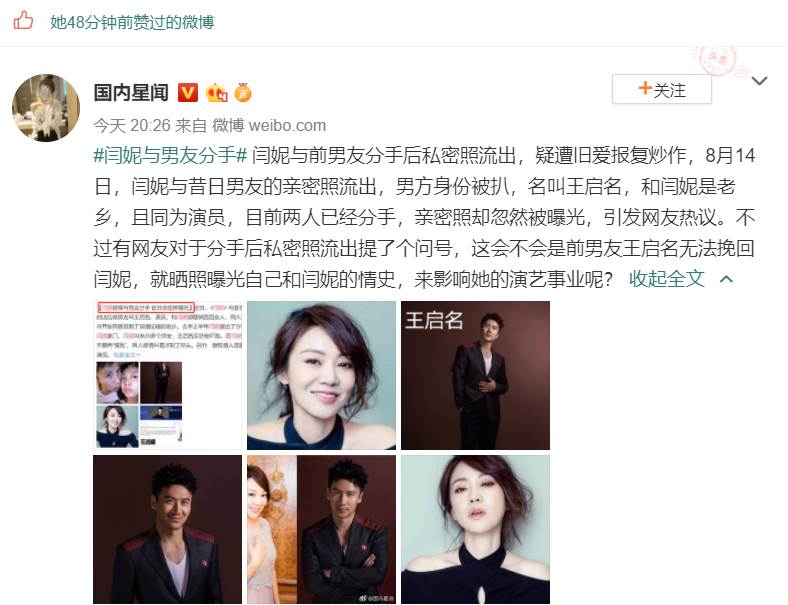The height and width of the screenshot is (605, 788).
Task: Open hashtag #闫妮与男友分手#
Action: tap(170, 155)
